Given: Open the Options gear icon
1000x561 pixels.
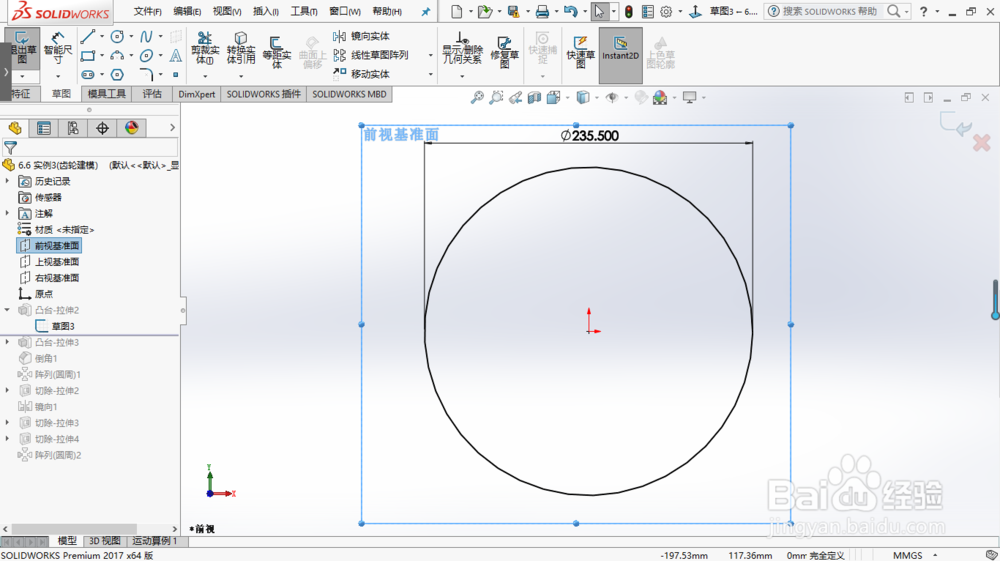Looking at the screenshot, I should click(x=666, y=11).
